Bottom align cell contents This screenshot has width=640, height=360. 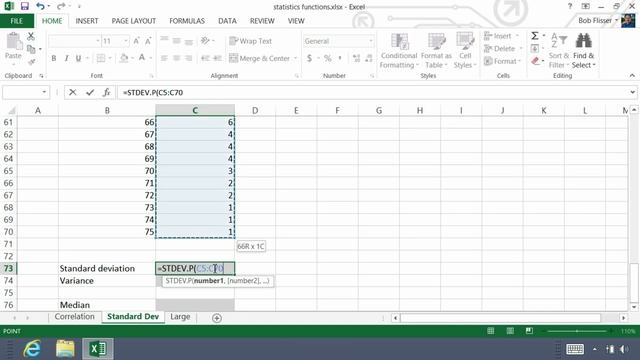pyautogui.click(x=189, y=41)
